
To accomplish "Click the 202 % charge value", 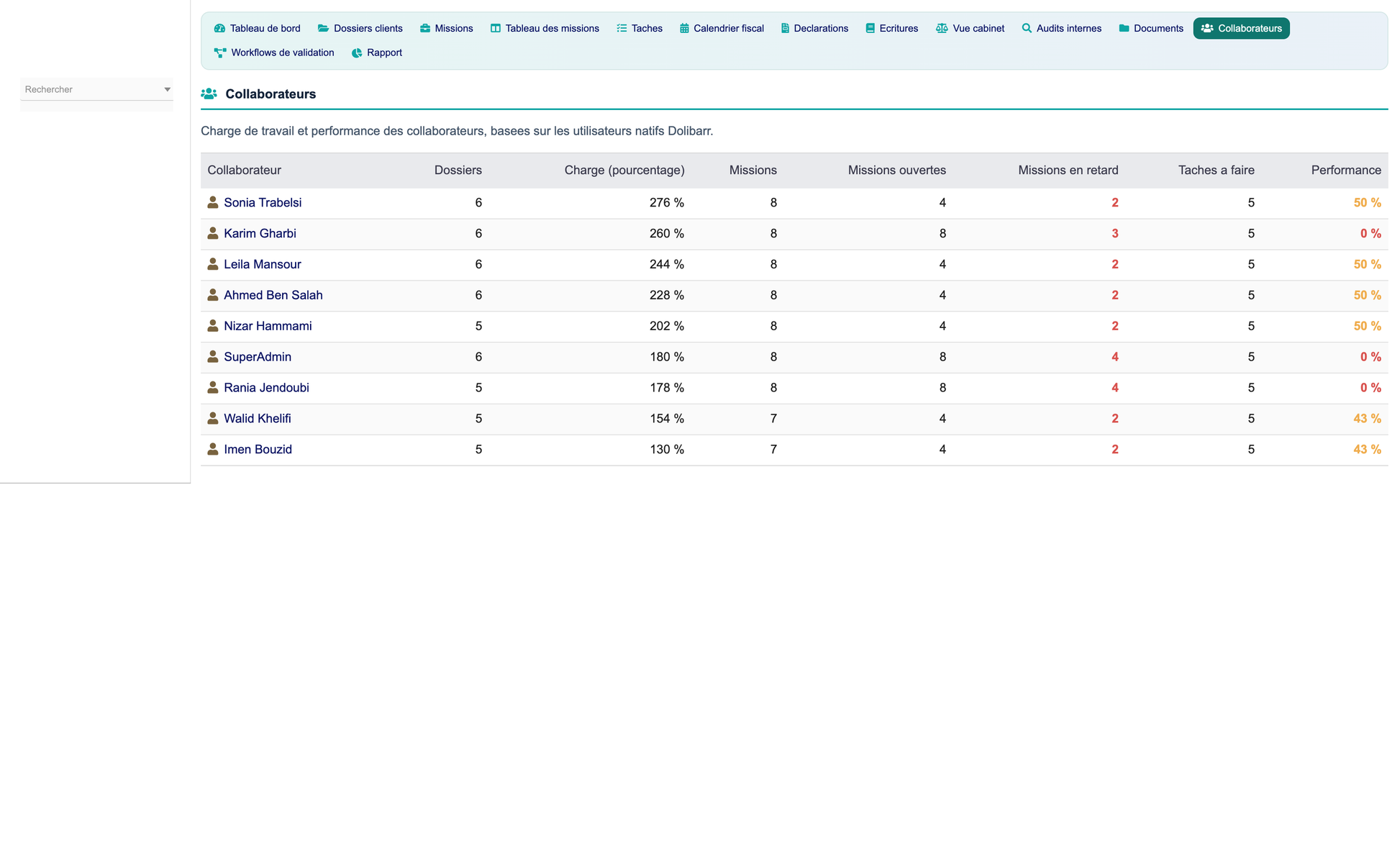I will coord(667,326).
